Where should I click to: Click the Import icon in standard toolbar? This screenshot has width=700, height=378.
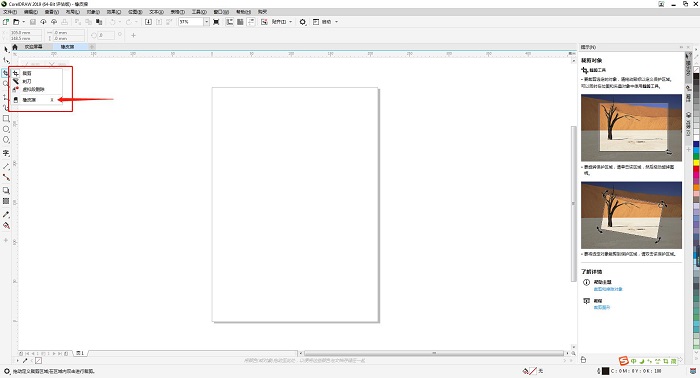pos(149,22)
